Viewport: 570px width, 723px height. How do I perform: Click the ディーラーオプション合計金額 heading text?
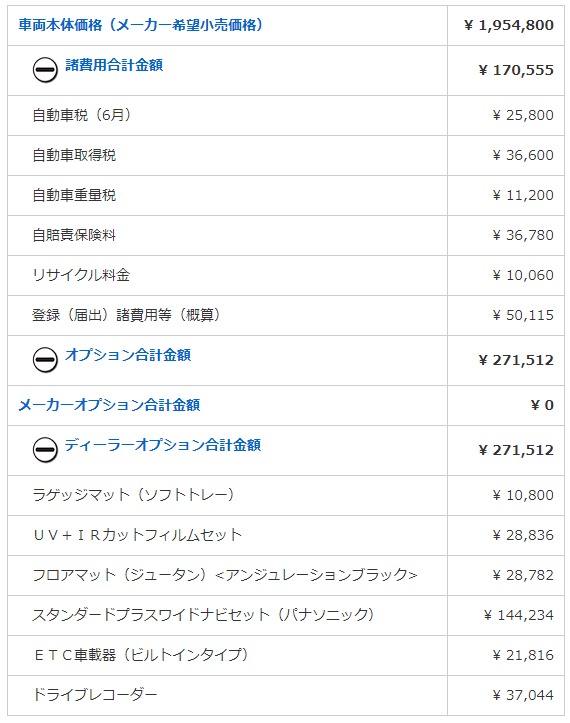(x=163, y=445)
